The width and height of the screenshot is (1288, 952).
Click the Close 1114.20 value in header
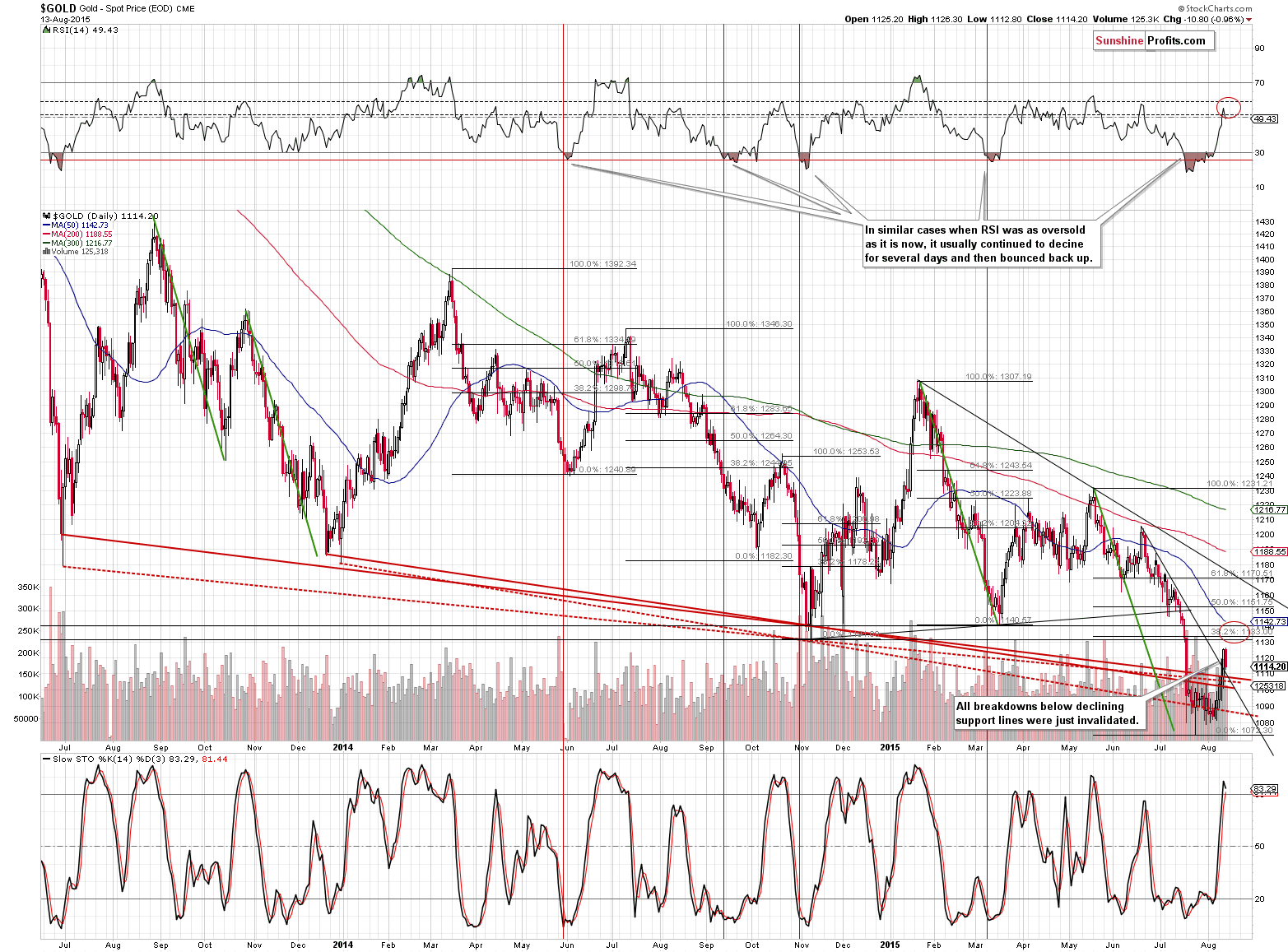click(x=1058, y=19)
